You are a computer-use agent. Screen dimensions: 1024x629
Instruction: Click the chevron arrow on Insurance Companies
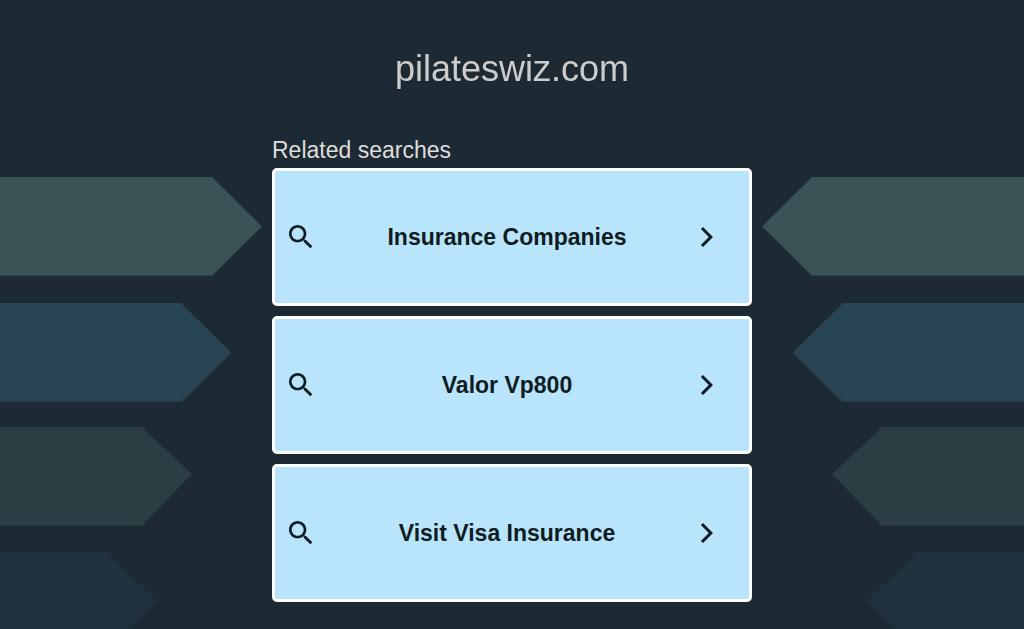click(x=706, y=237)
